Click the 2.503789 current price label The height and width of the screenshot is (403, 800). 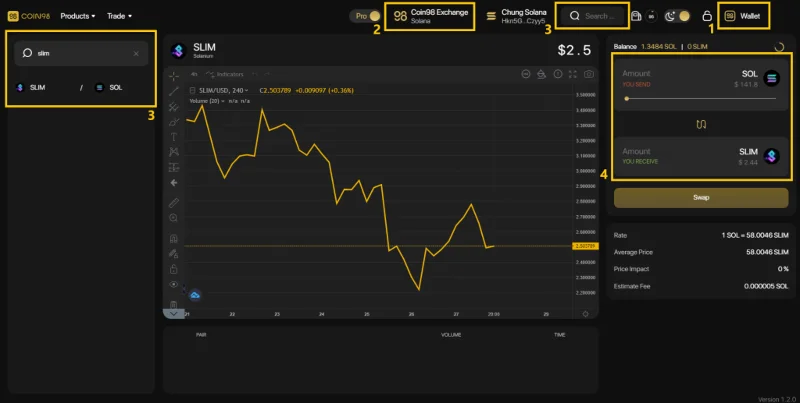pyautogui.click(x=585, y=246)
